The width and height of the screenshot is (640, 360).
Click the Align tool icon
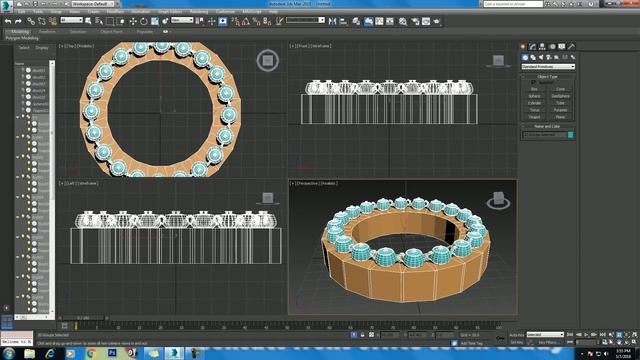(343, 21)
